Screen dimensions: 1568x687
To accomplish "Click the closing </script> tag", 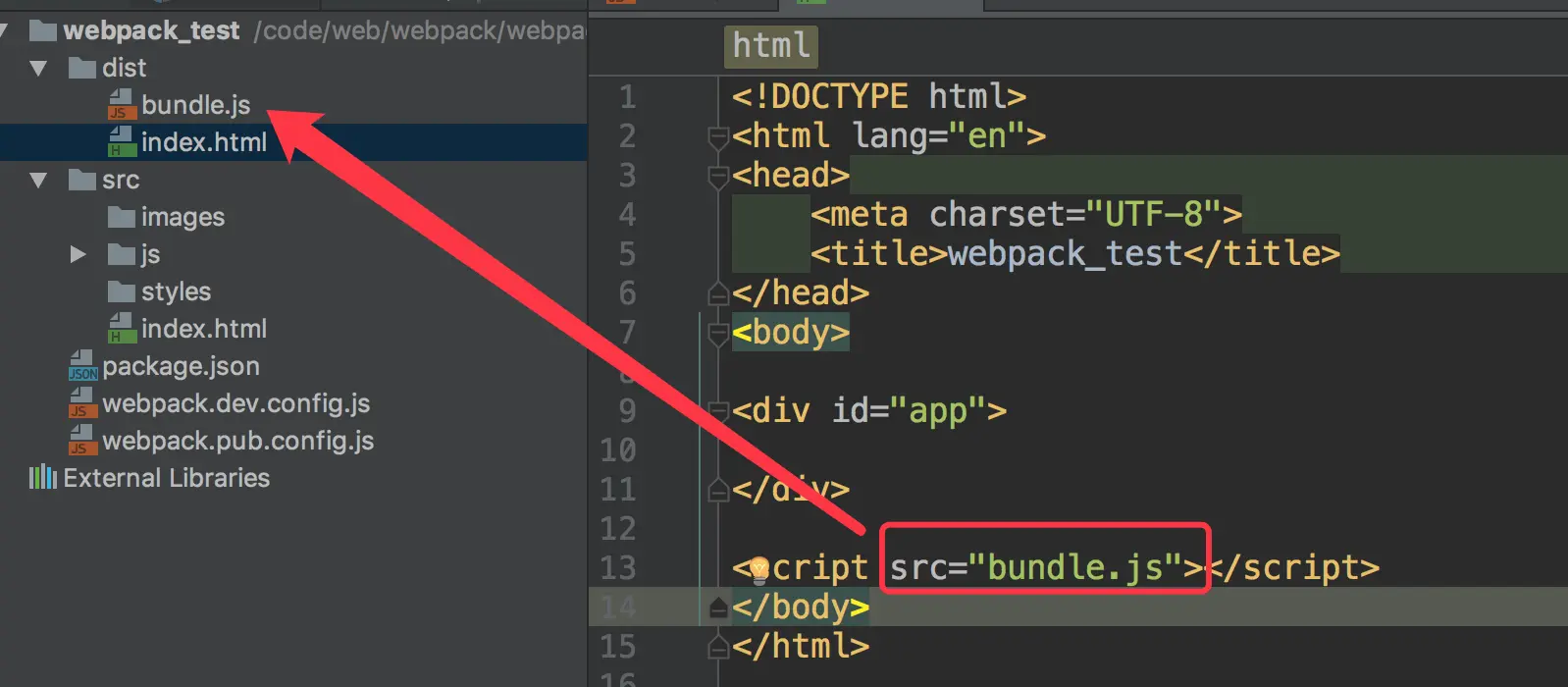I will pos(1291,568).
